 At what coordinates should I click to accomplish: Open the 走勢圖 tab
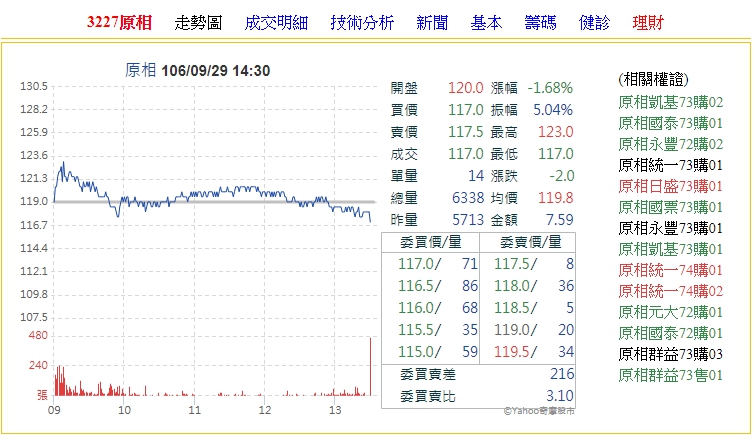(198, 23)
